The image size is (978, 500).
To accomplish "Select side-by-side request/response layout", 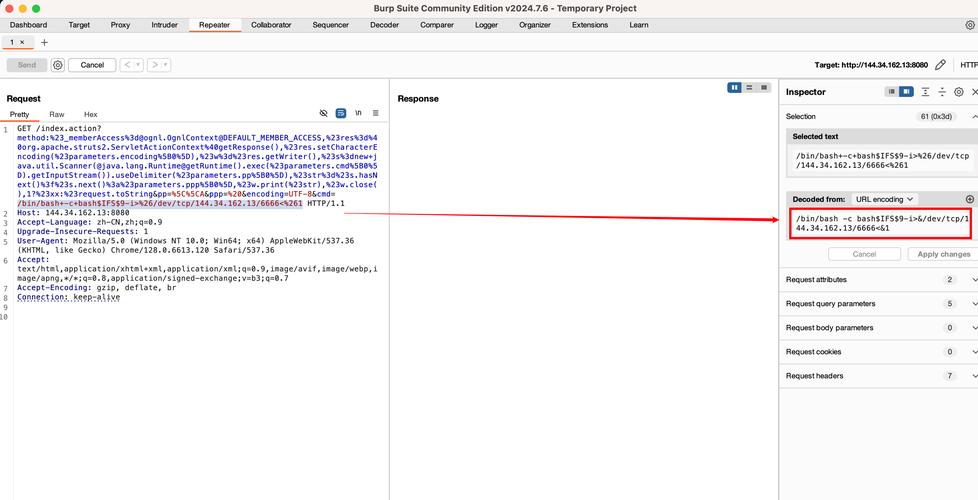I will point(735,88).
